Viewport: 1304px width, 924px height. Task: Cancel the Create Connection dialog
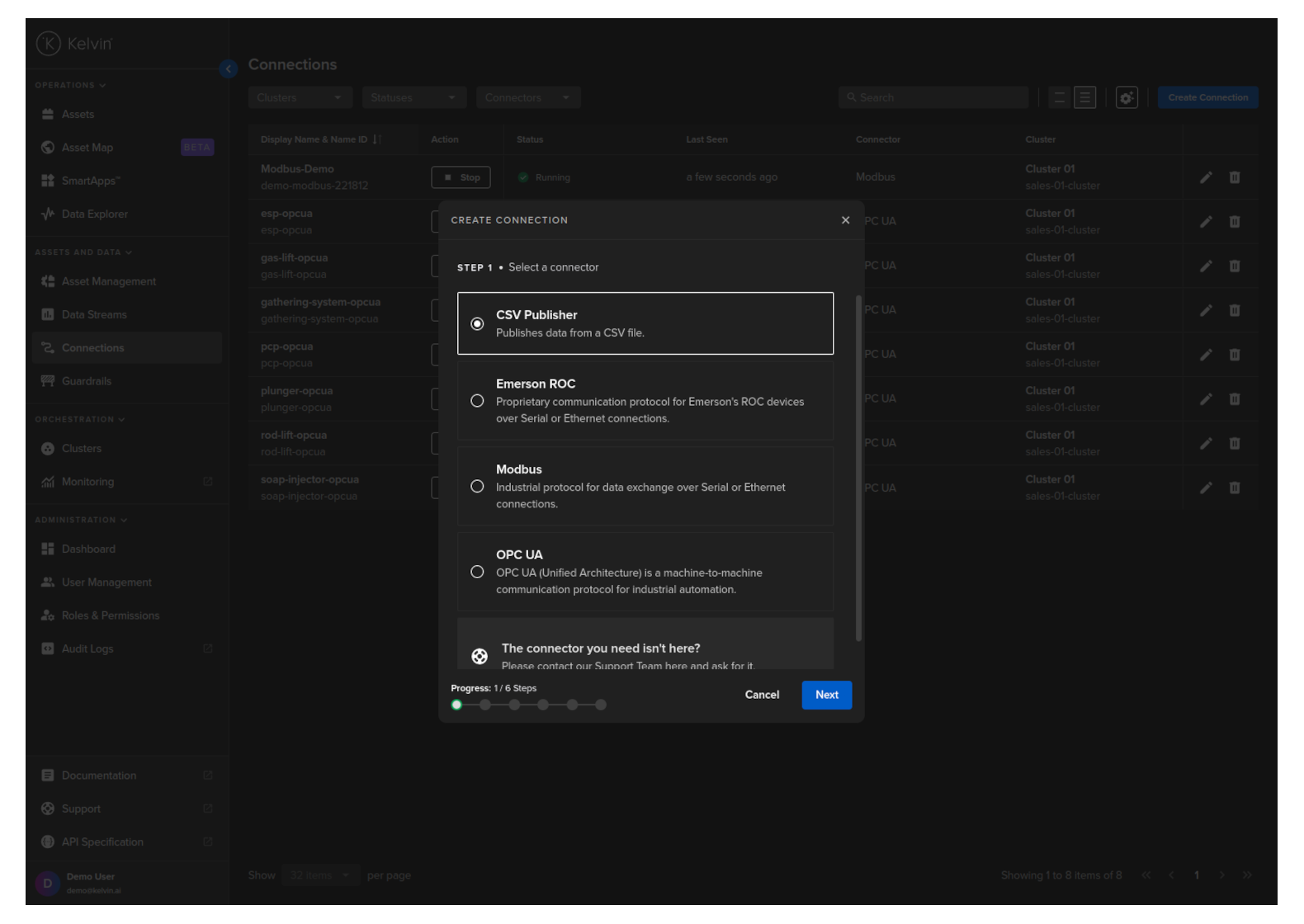click(762, 695)
